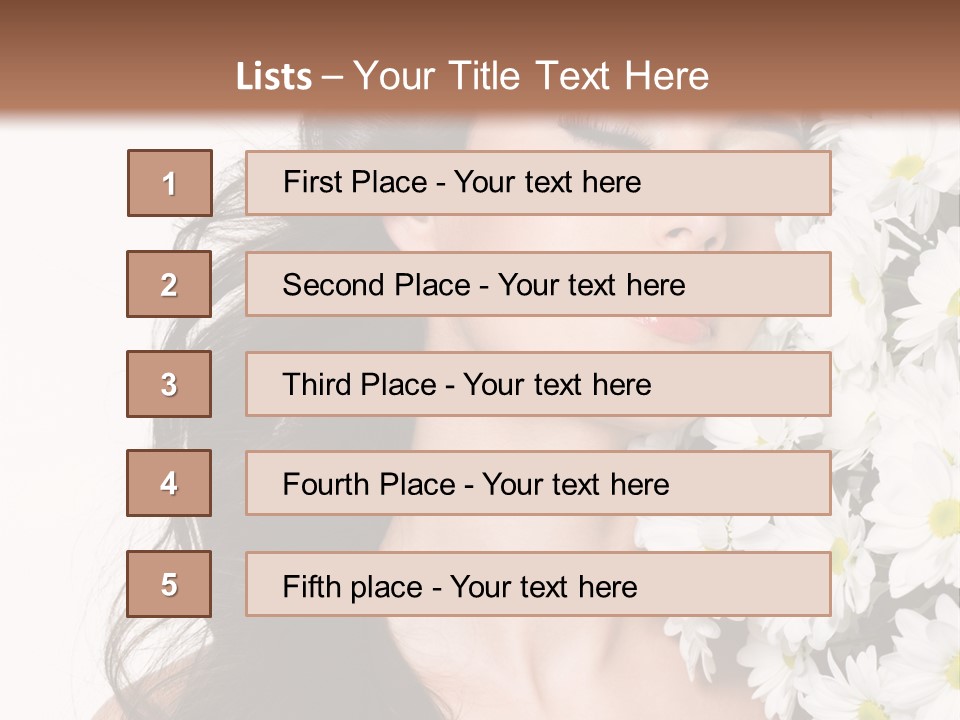
Task: Select the number 2 square
Action: (x=169, y=284)
